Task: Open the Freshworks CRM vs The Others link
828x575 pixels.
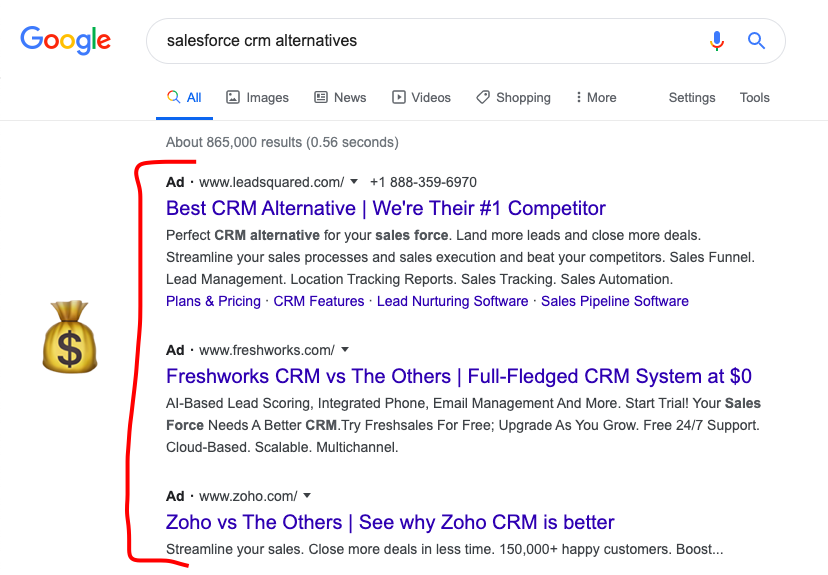Action: click(x=458, y=377)
